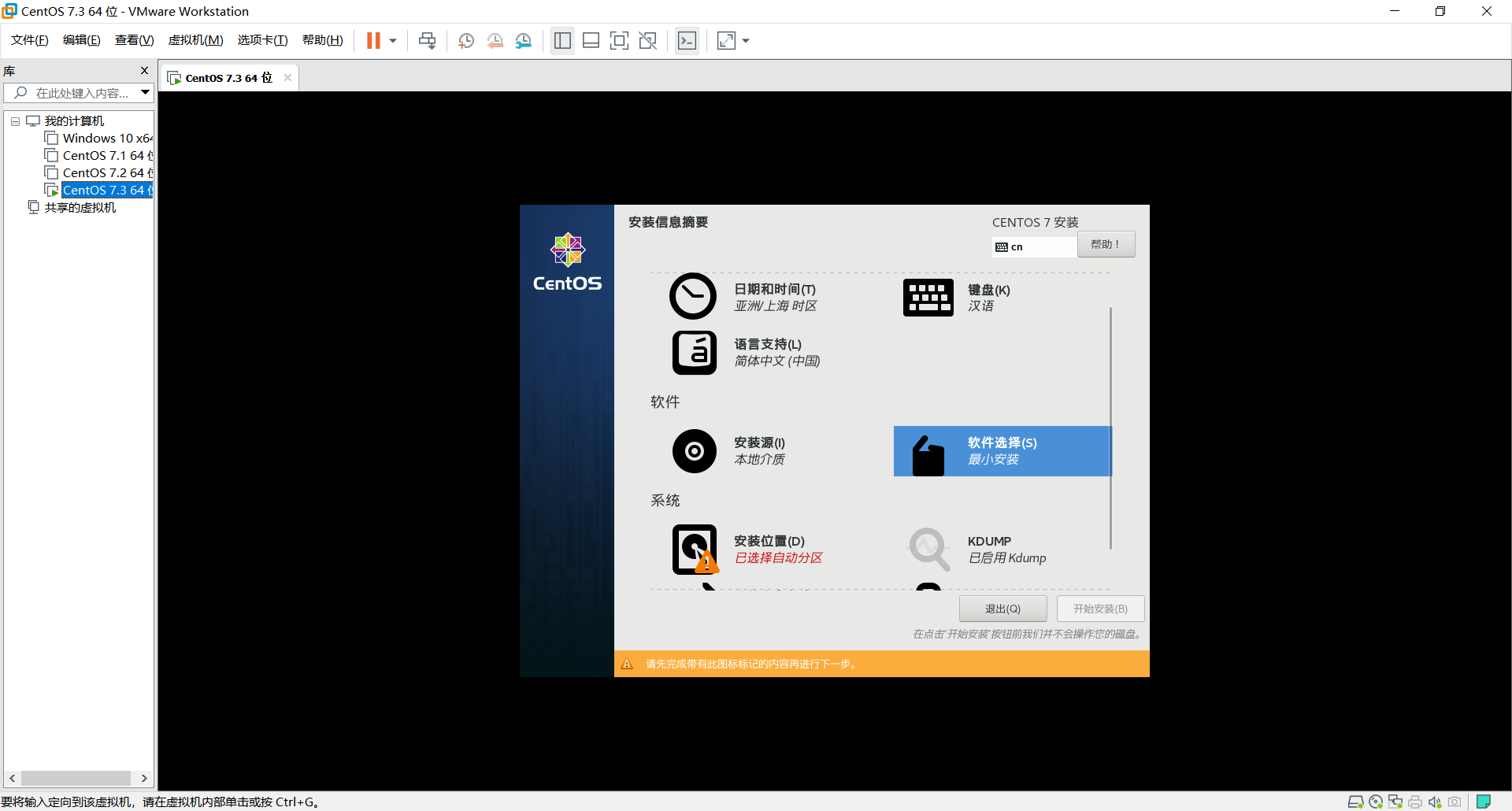Click the cn keyboard layout indicator
1512x811 pixels.
(1034, 246)
